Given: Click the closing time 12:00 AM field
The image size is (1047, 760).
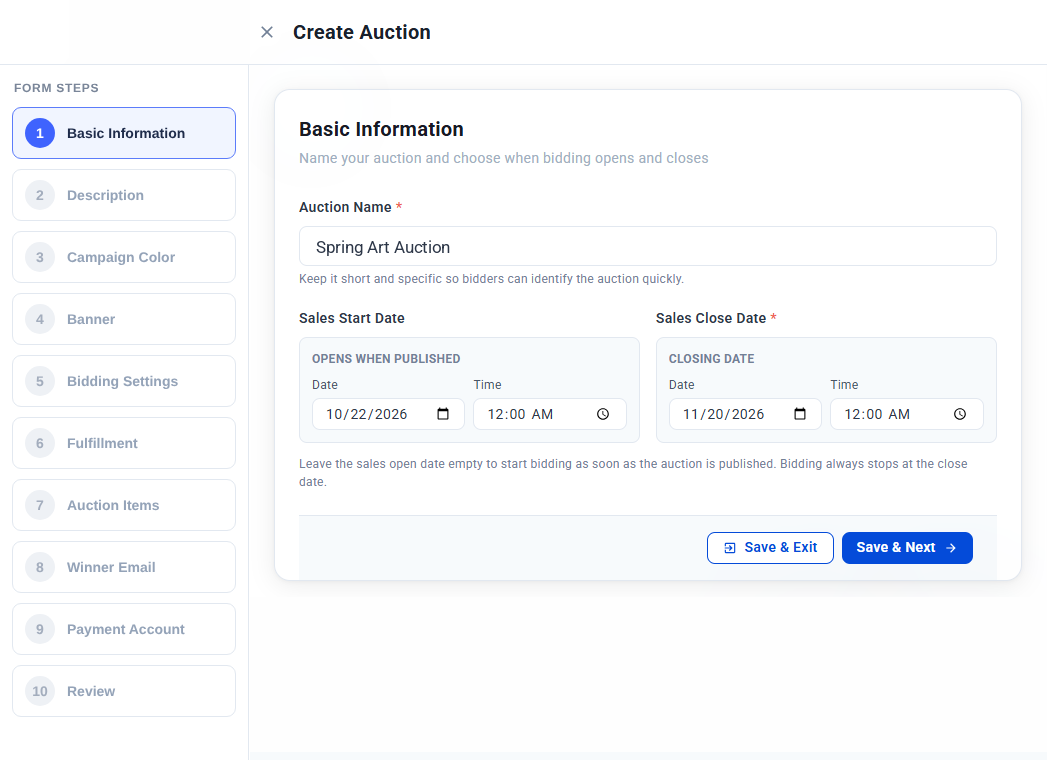Looking at the screenshot, I should pos(907,414).
